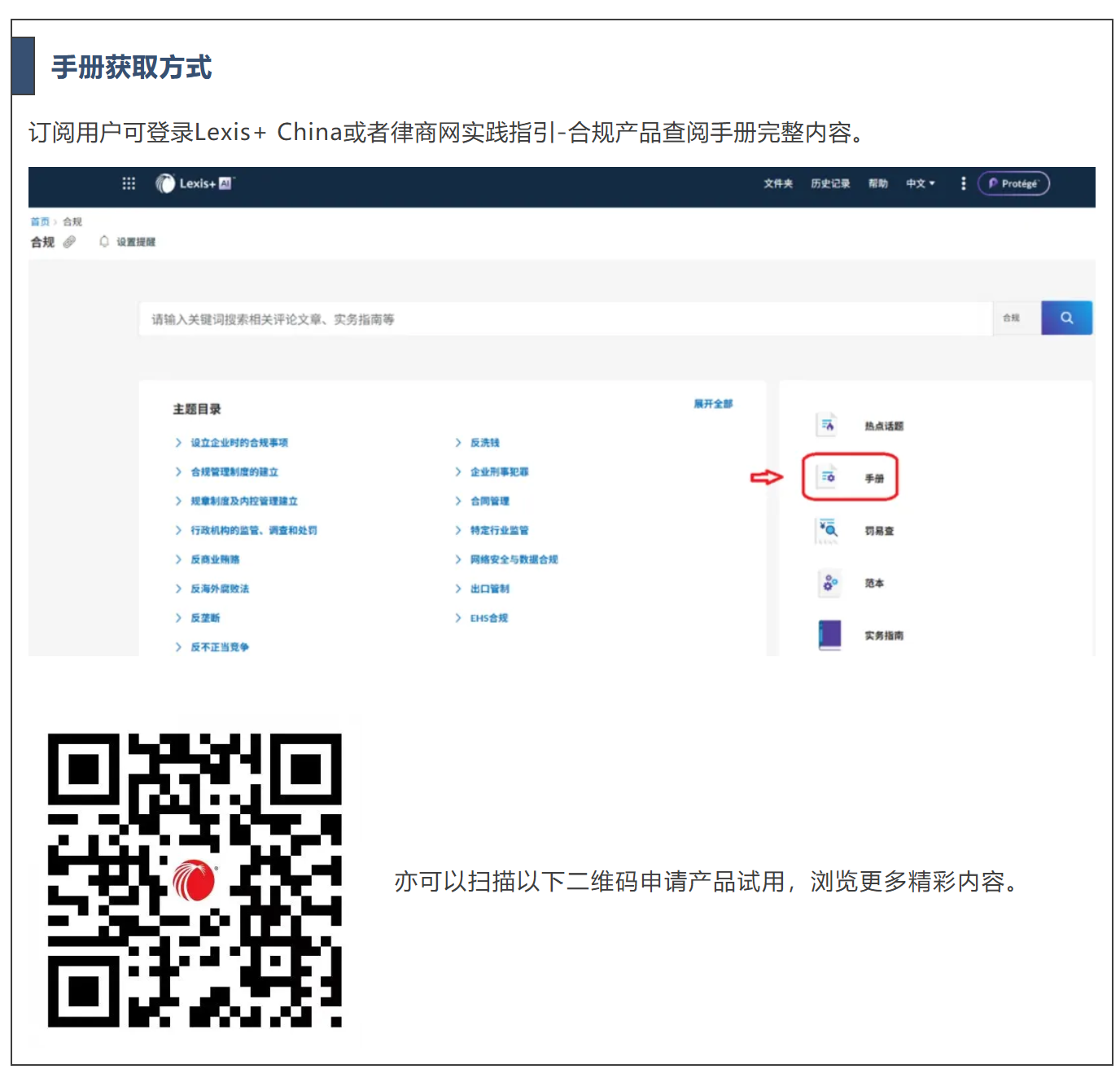This screenshot has width=1120, height=1078.
Task: Open the 帮助 menu
Action: [x=877, y=183]
